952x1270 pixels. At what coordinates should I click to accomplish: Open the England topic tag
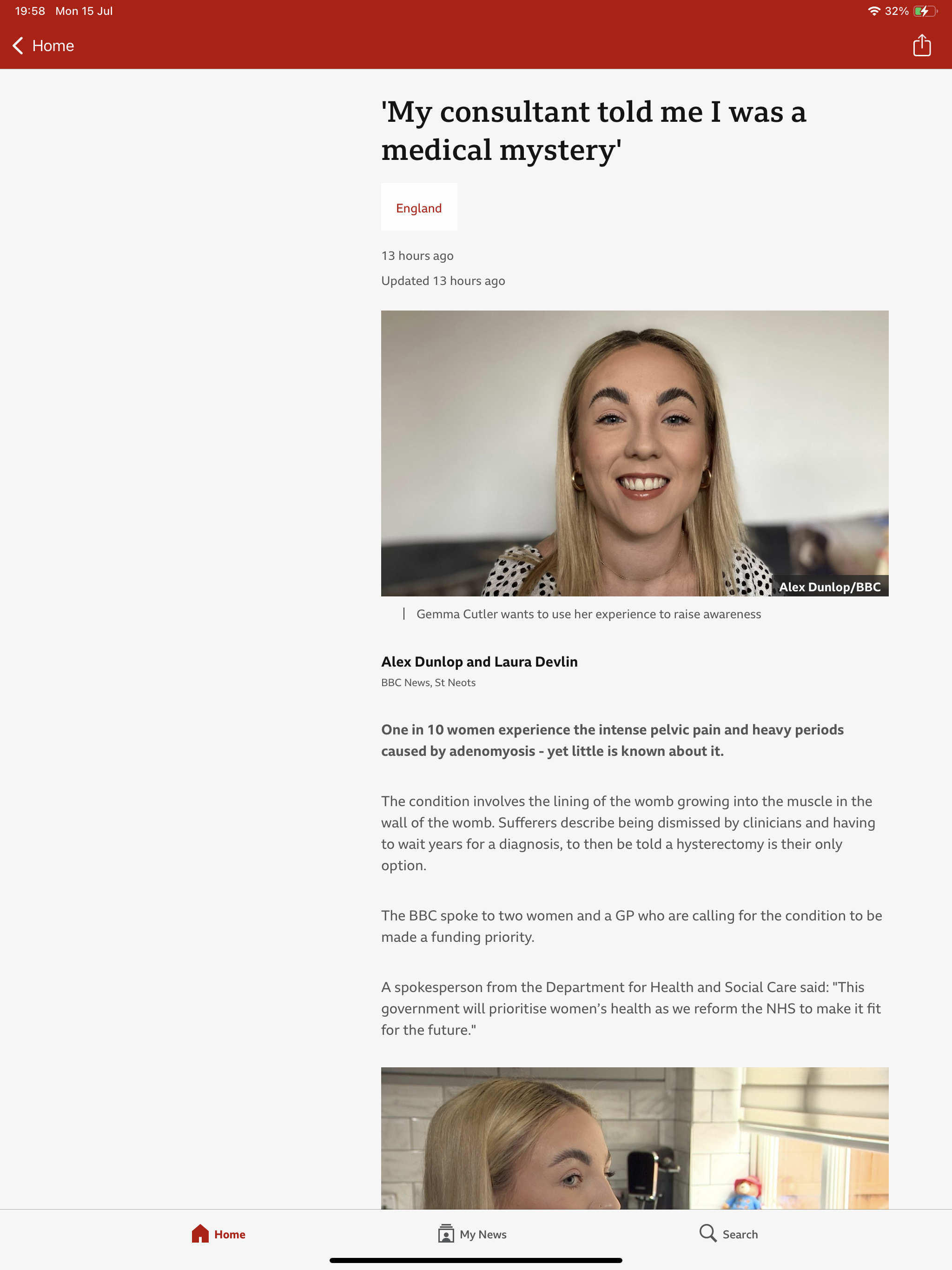click(x=419, y=207)
